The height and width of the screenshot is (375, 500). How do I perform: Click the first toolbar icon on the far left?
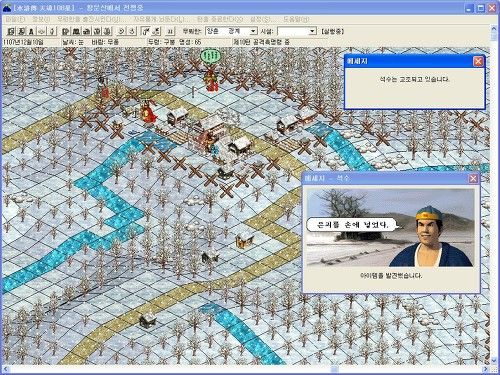coord(11,31)
